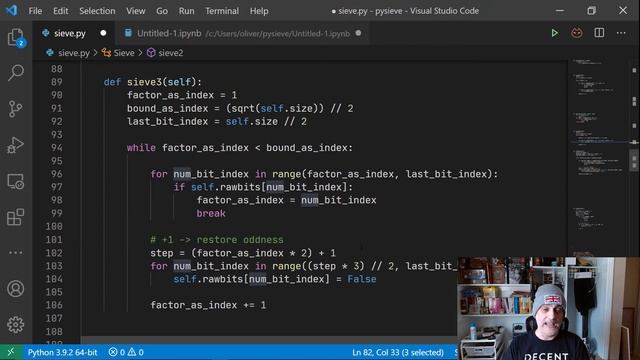The height and width of the screenshot is (360, 640).
Task: Click 'last_bit_index = self.size // 2' line
Action: (217, 122)
